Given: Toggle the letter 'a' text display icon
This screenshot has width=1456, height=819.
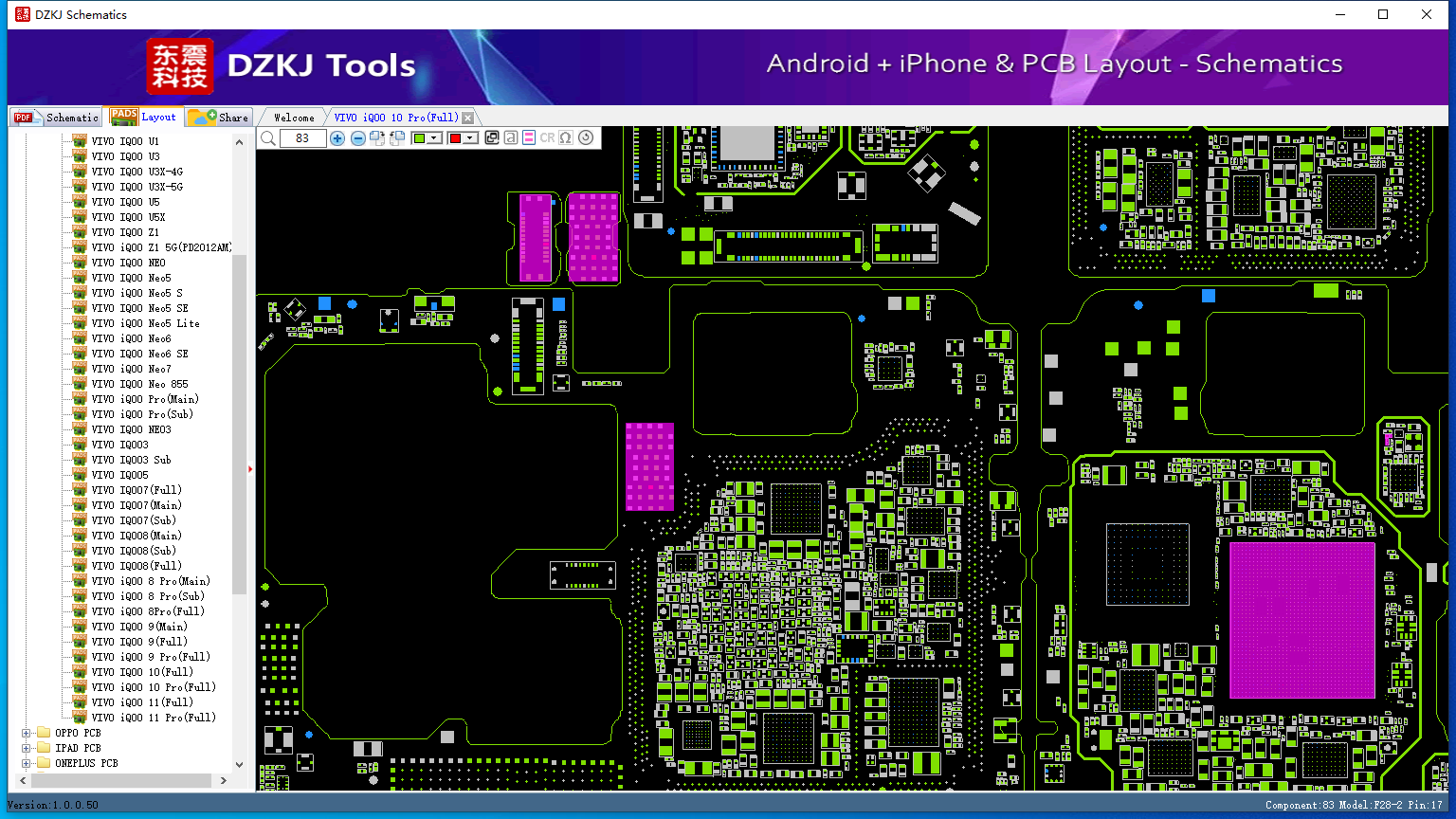Looking at the screenshot, I should click(x=510, y=138).
